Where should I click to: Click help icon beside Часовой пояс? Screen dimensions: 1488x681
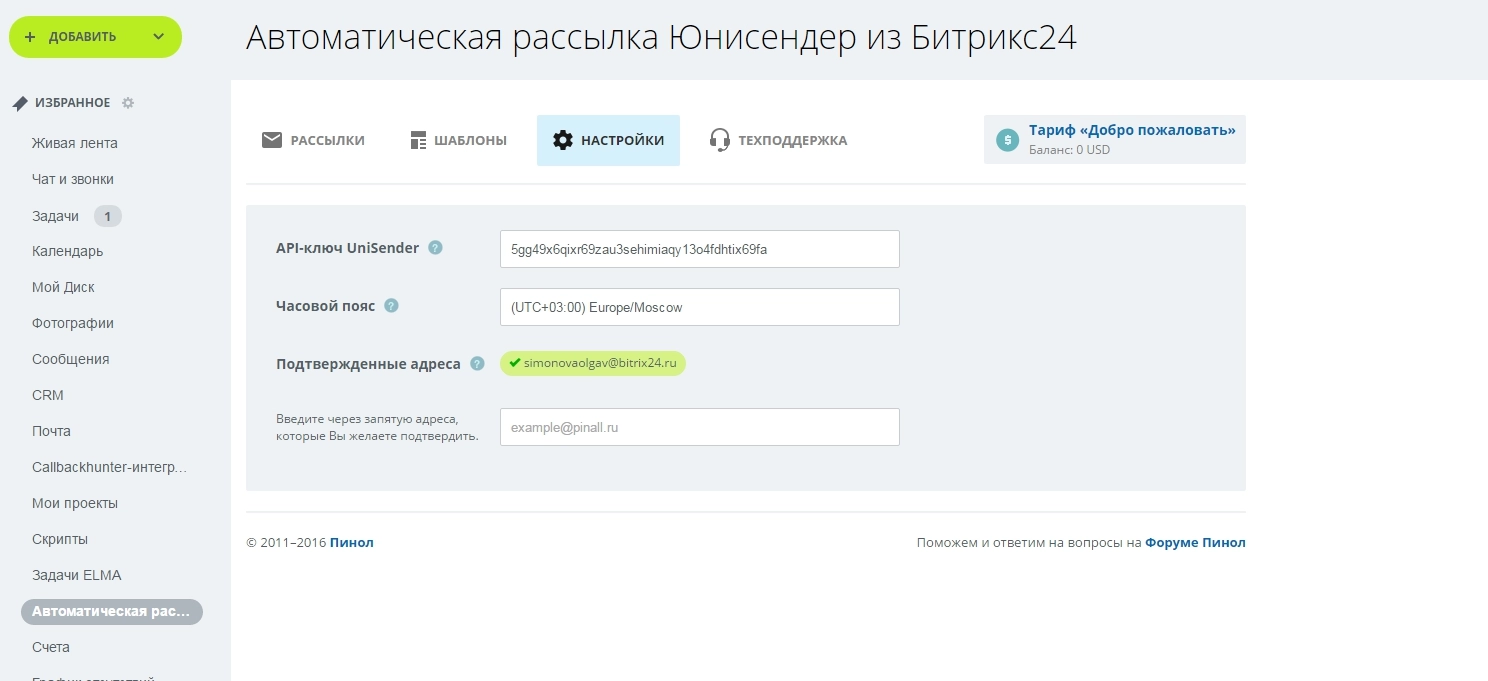coord(391,306)
